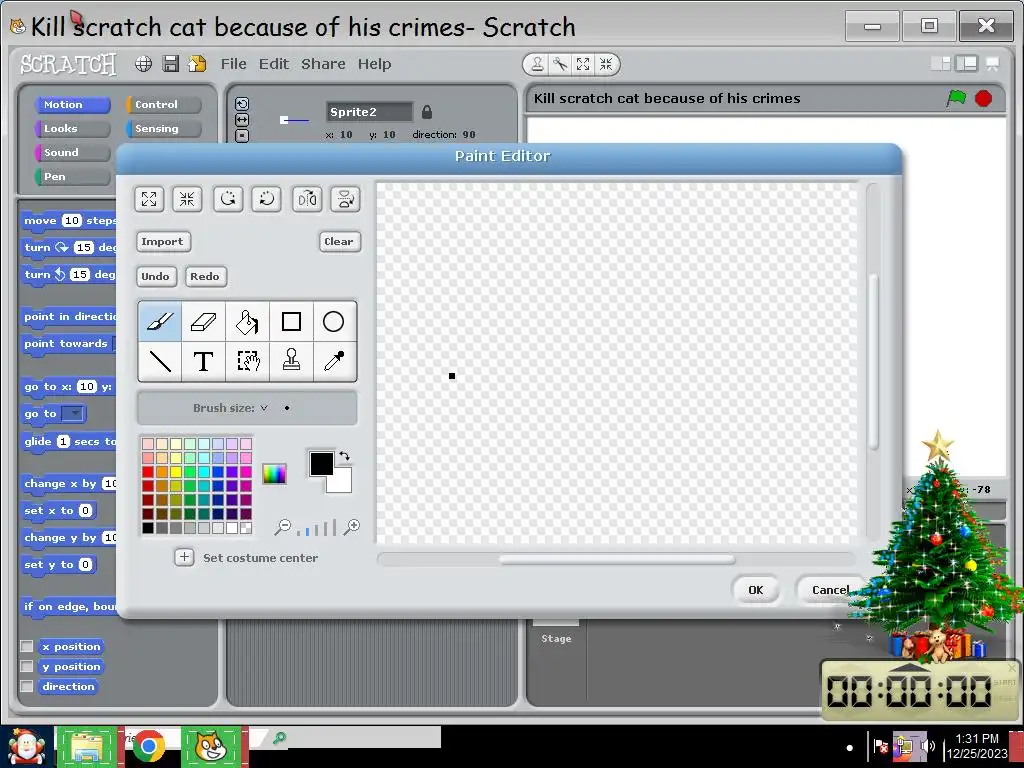This screenshot has height=768, width=1024.
Task: Click the Set costume center crosshair button
Action: click(x=184, y=557)
